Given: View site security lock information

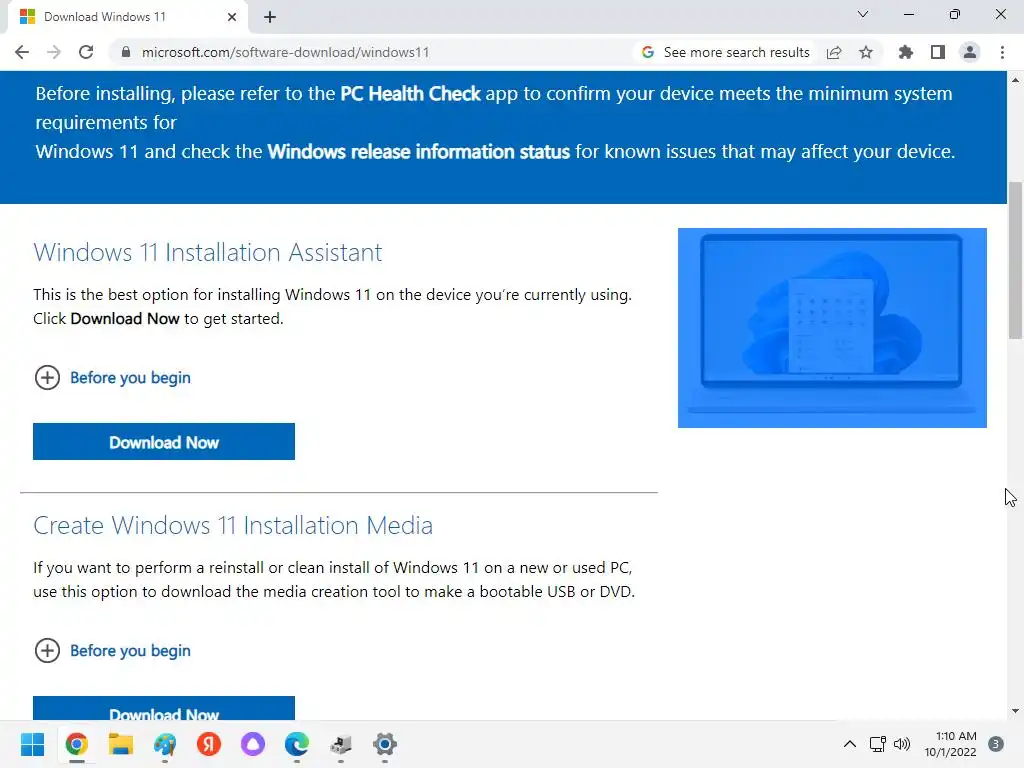Looking at the screenshot, I should tap(126, 52).
